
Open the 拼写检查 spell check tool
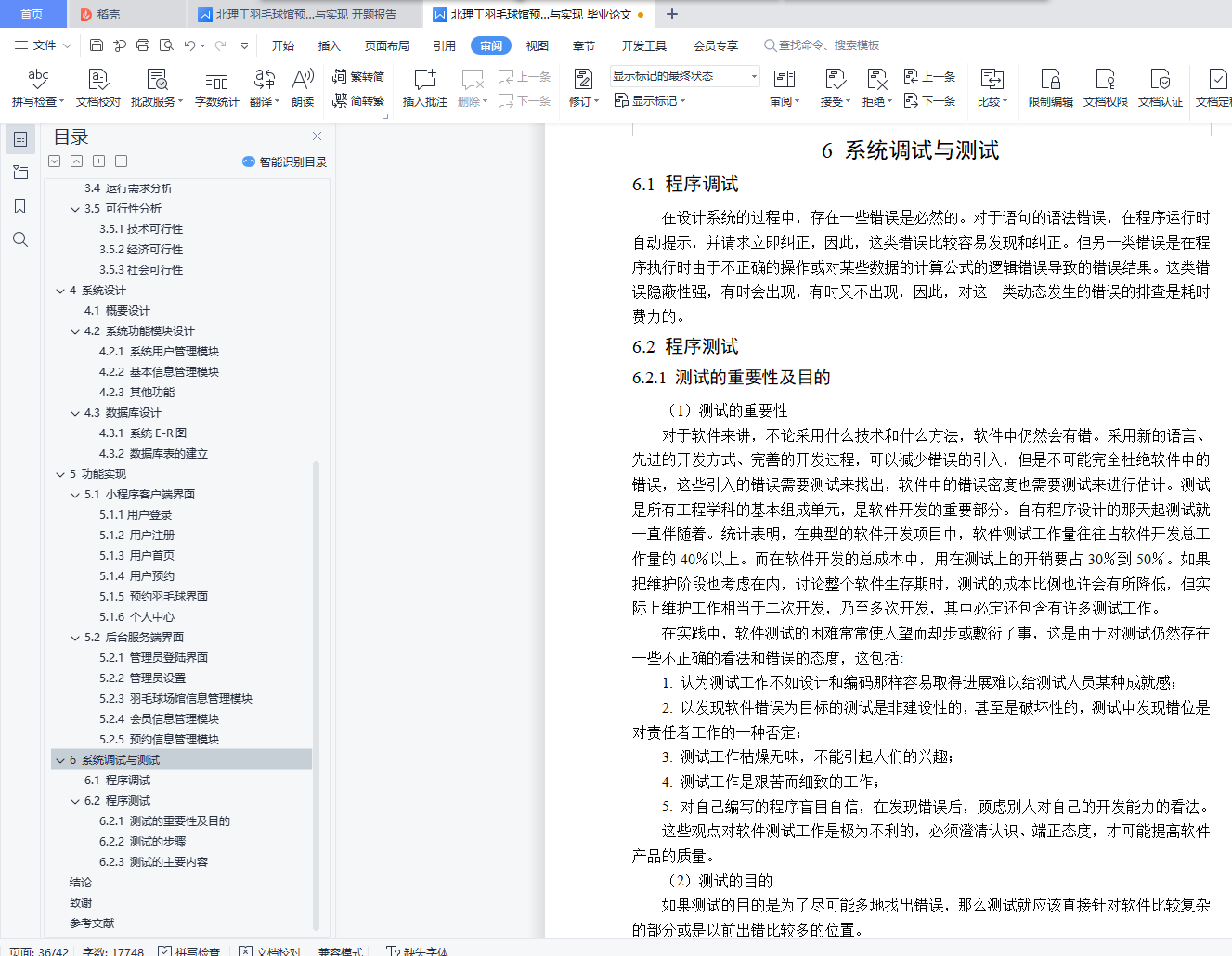[x=38, y=88]
